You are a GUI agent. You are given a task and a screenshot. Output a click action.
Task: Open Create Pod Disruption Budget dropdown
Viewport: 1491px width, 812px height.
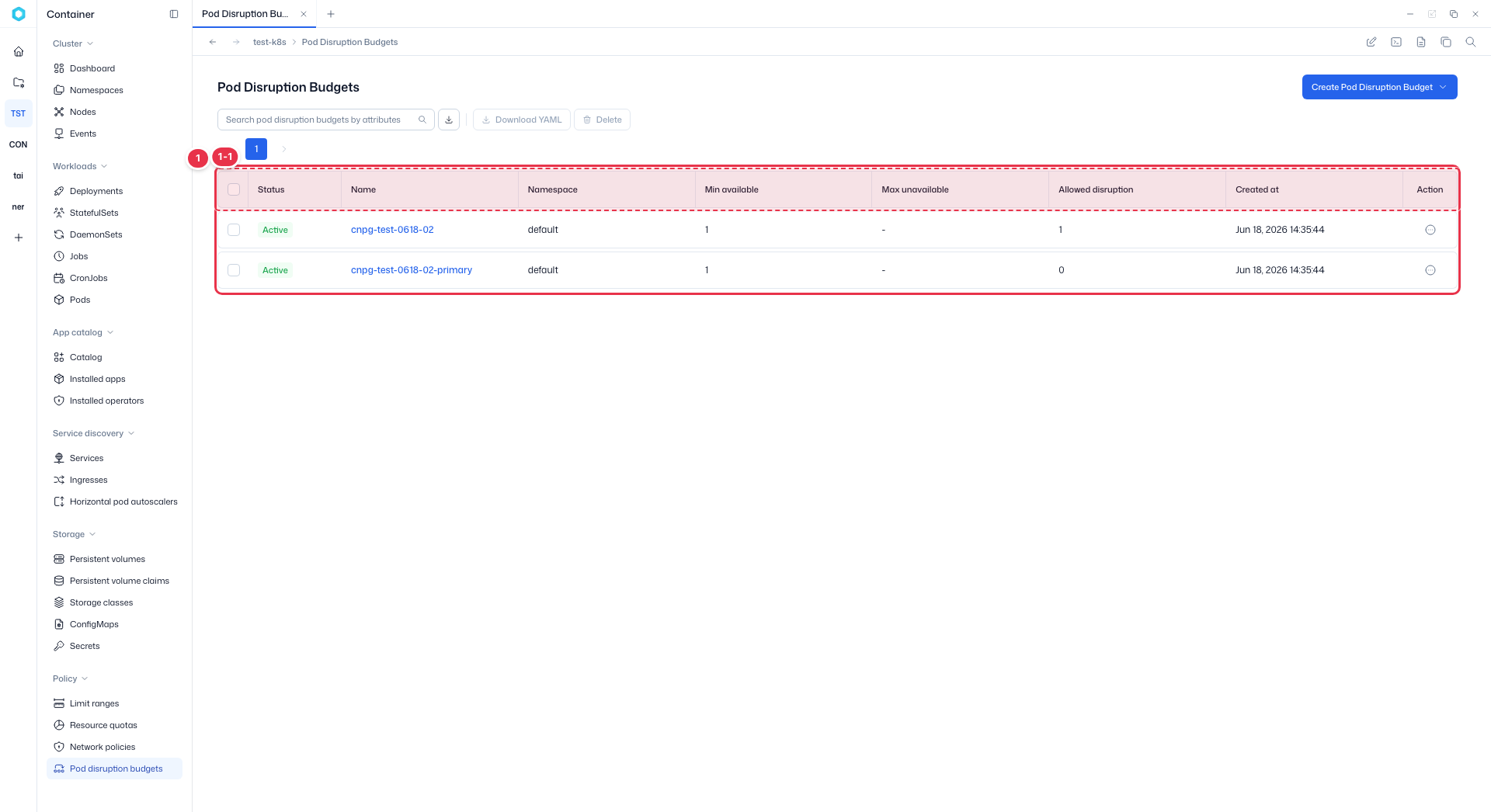[1379, 87]
